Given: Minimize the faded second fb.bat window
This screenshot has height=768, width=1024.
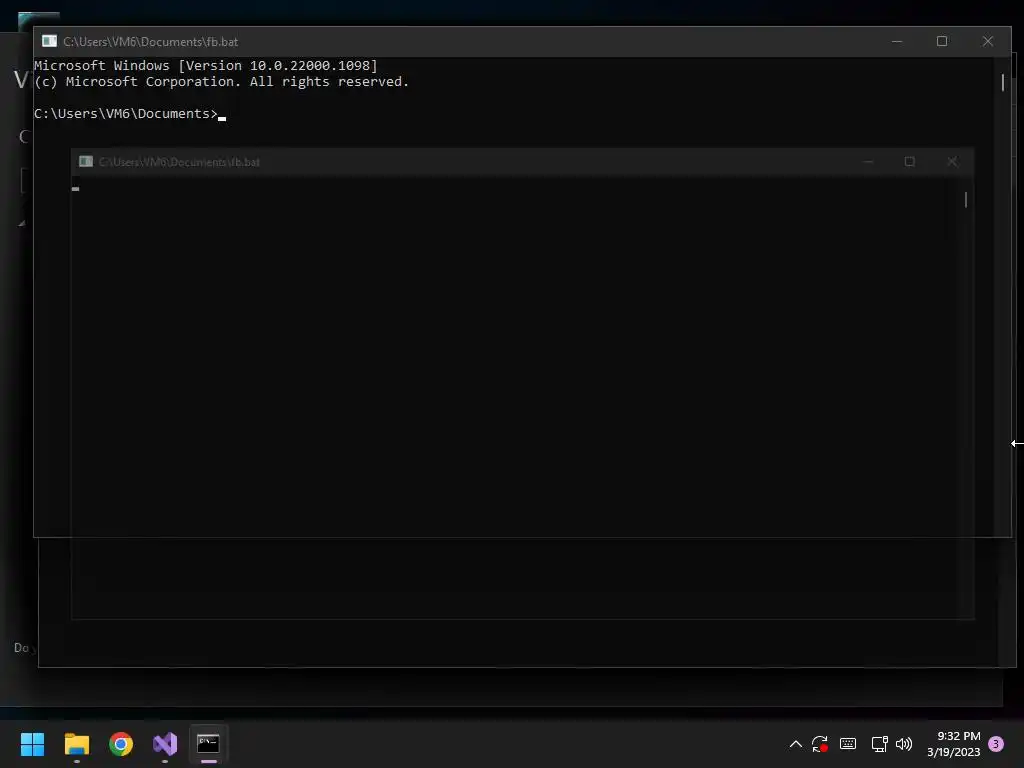Looking at the screenshot, I should (867, 162).
